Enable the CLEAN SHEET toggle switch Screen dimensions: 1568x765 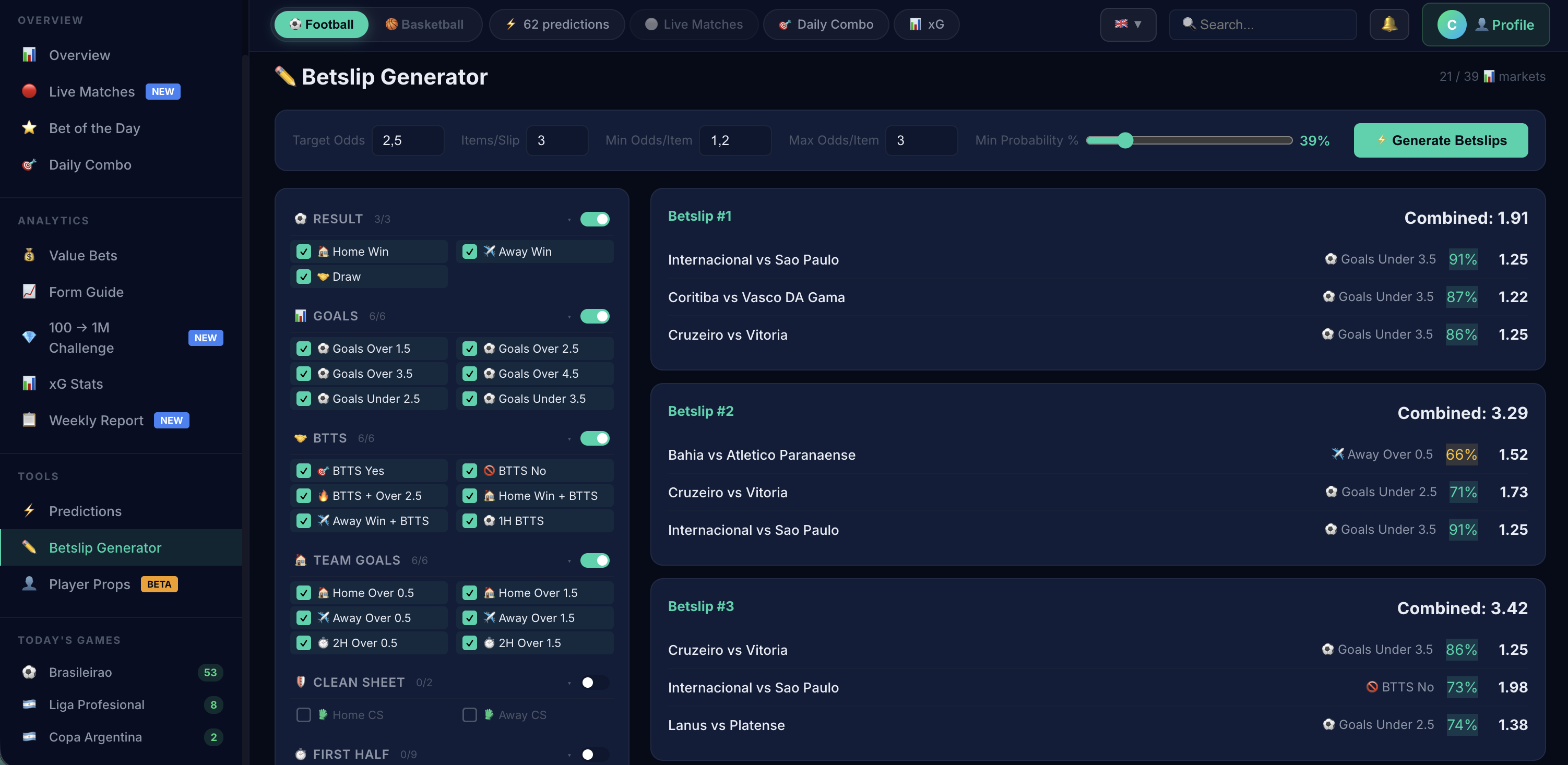(x=594, y=682)
